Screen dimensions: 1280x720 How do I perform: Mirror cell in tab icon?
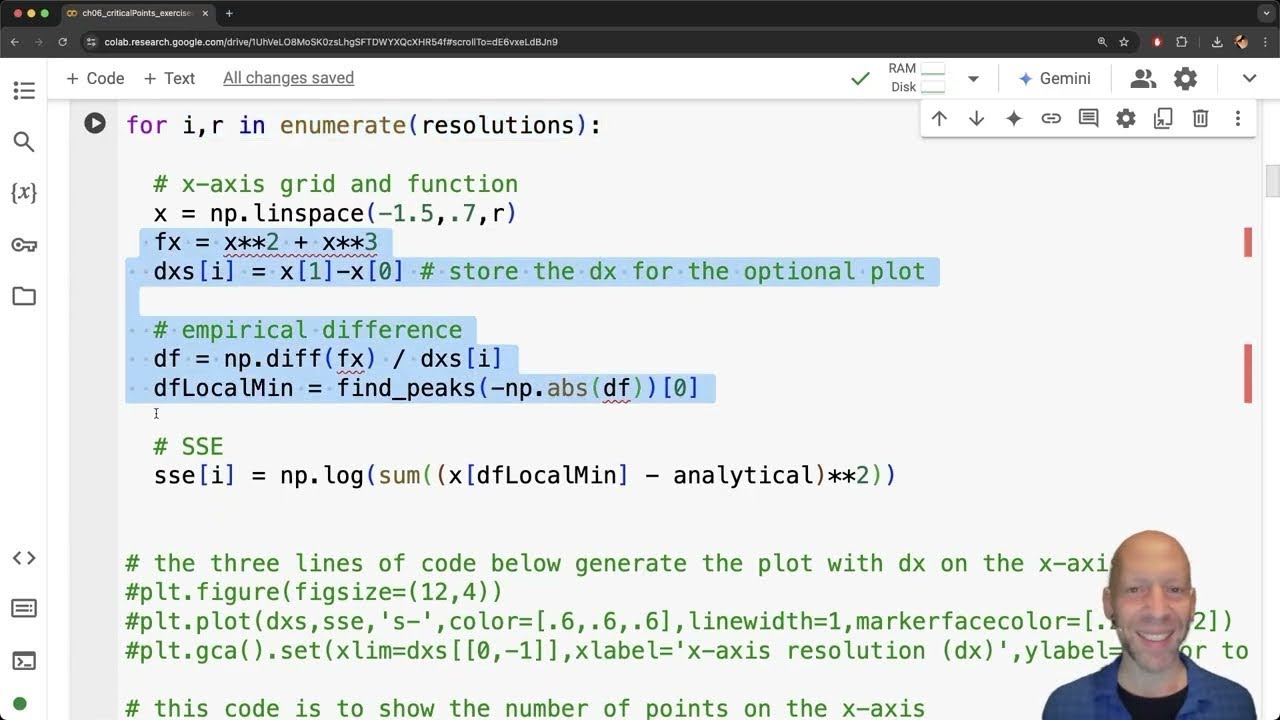[x=1163, y=118]
